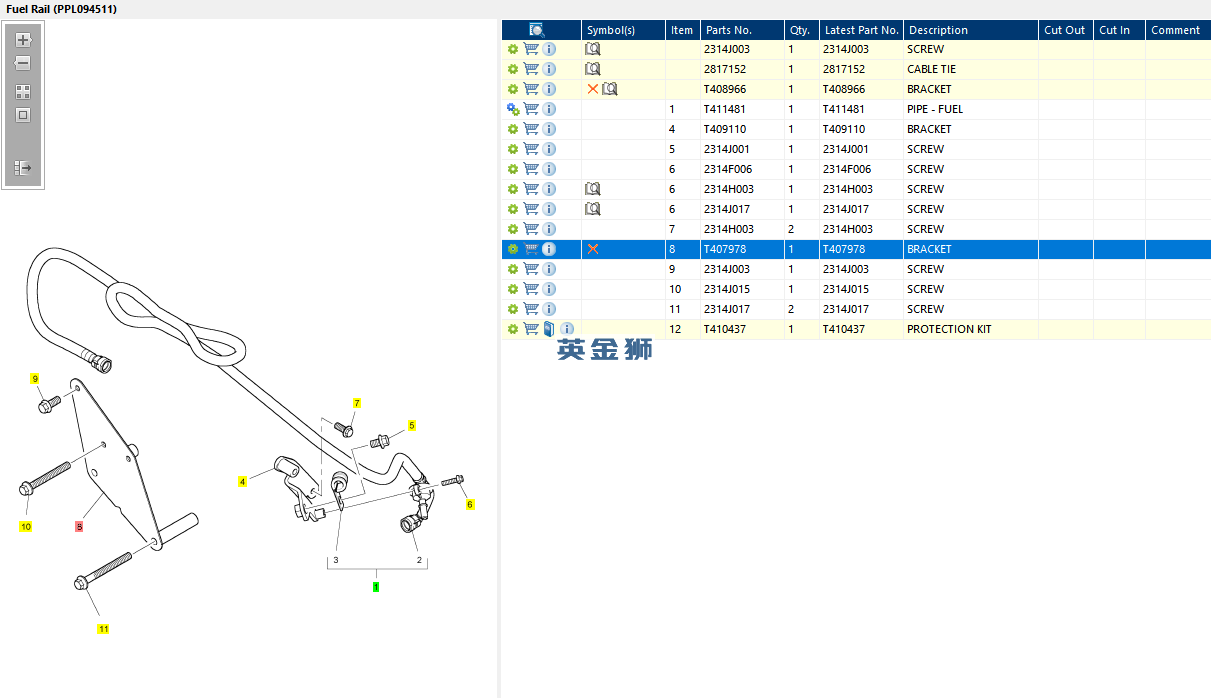The height and width of the screenshot is (698, 1211).
Task: Click the single-square fit view icon
Action: pos(23,115)
